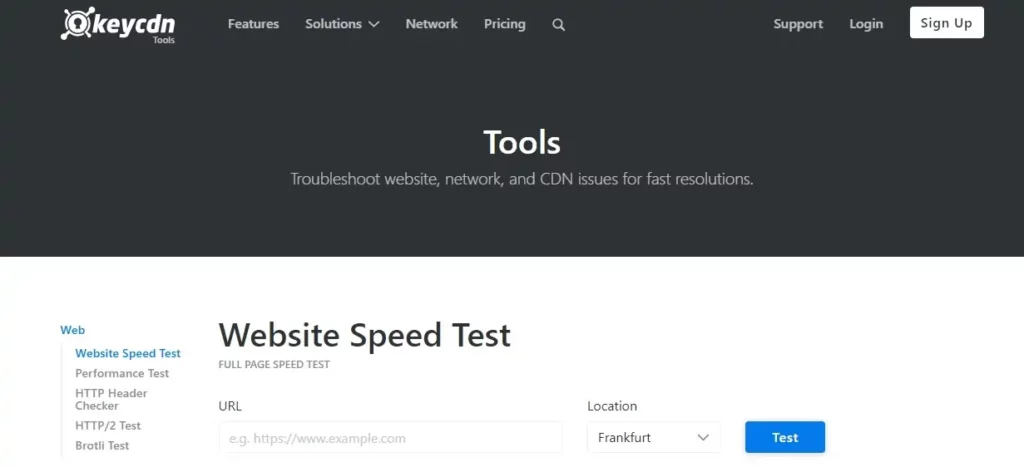Viewport: 1024px width, 467px height.
Task: Open the Features menu item
Action: pos(253,24)
